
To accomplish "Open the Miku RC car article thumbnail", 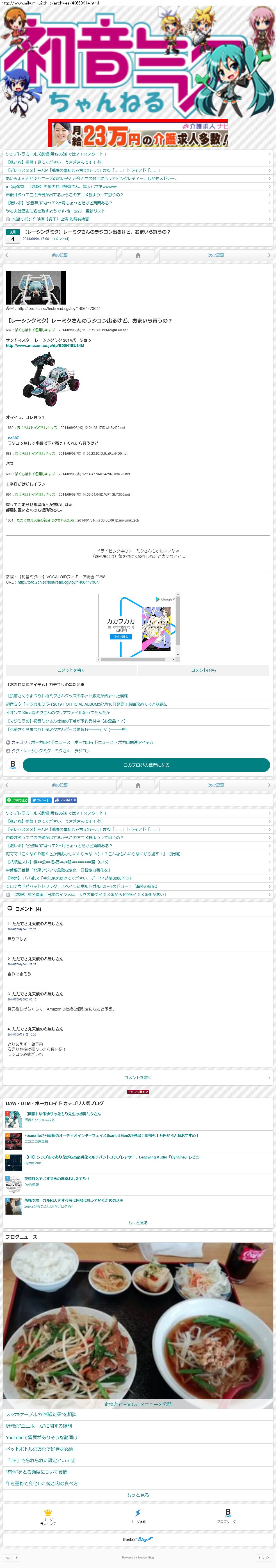I will 36,287.
